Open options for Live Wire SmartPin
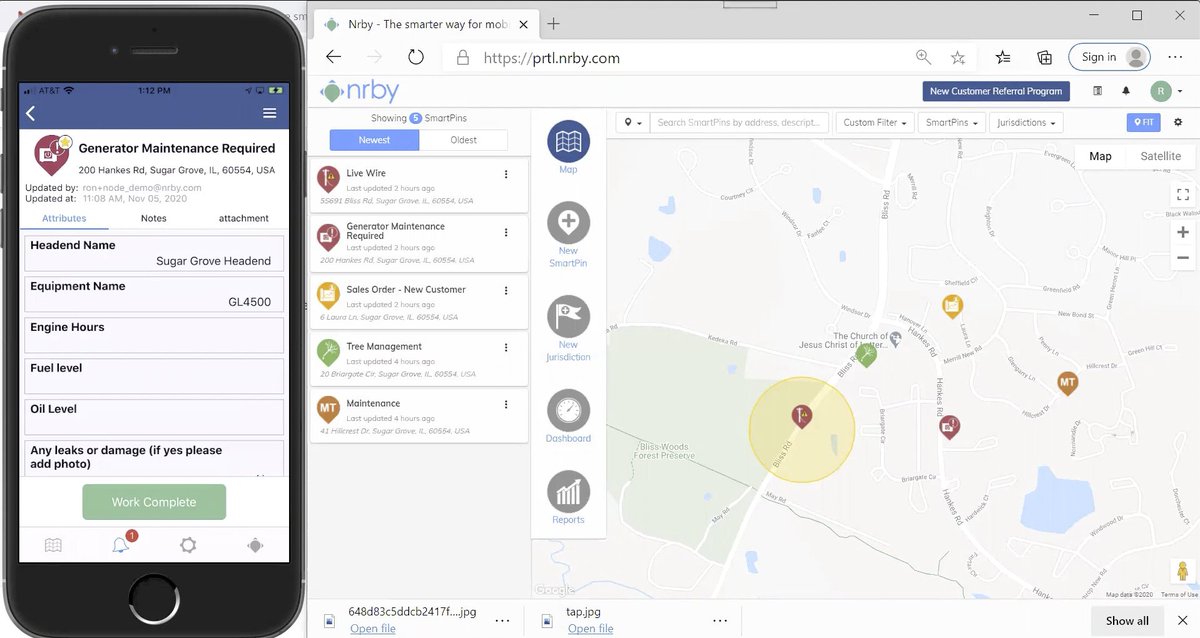Image resolution: width=1200 pixels, height=638 pixels. [x=506, y=174]
